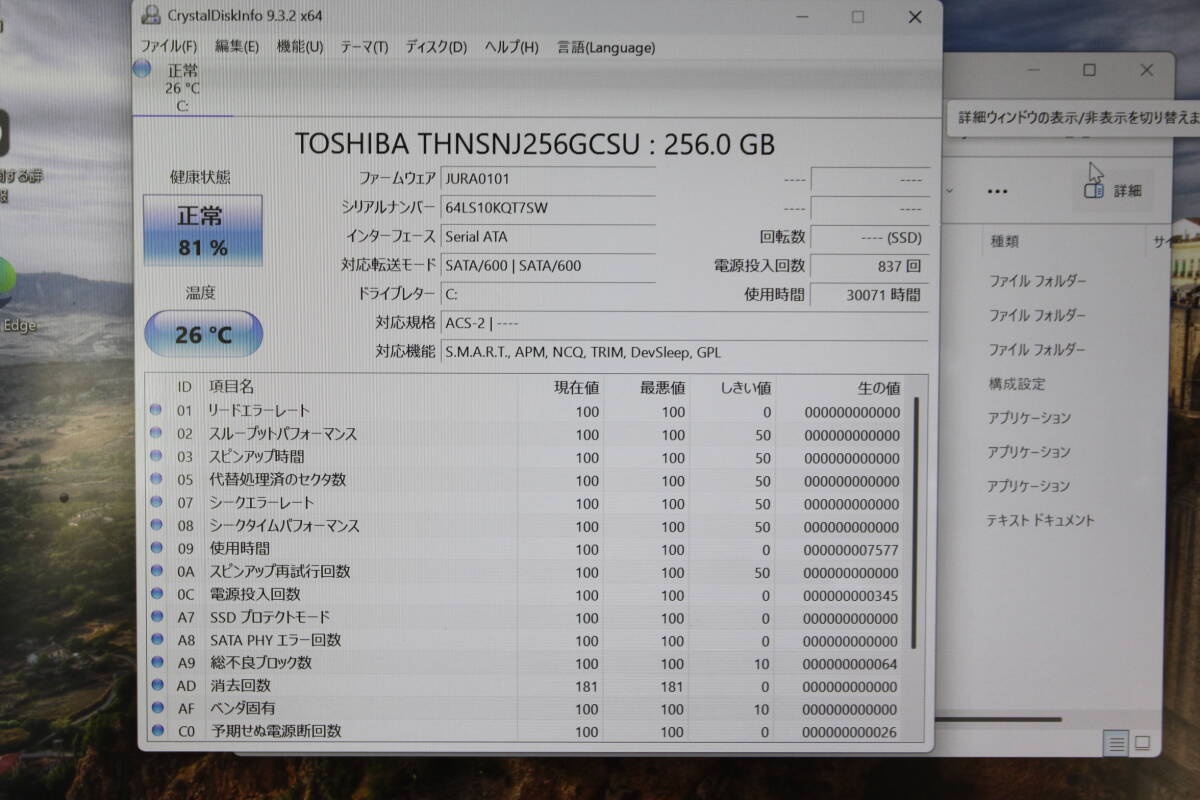
Task: Click the status dot for 02 スループットパフォーマンス
Action: coord(156,433)
